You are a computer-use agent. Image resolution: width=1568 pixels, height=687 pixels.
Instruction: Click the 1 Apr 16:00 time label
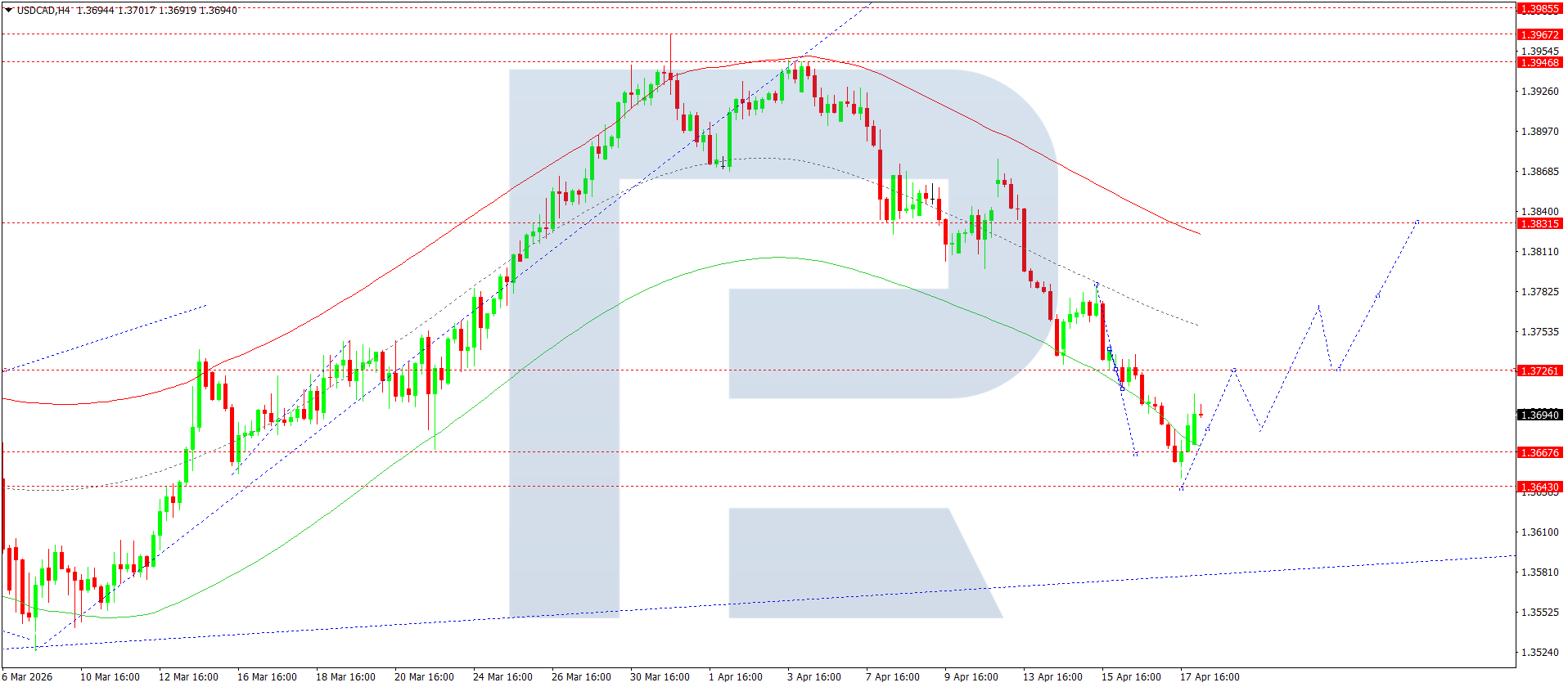pos(736,677)
